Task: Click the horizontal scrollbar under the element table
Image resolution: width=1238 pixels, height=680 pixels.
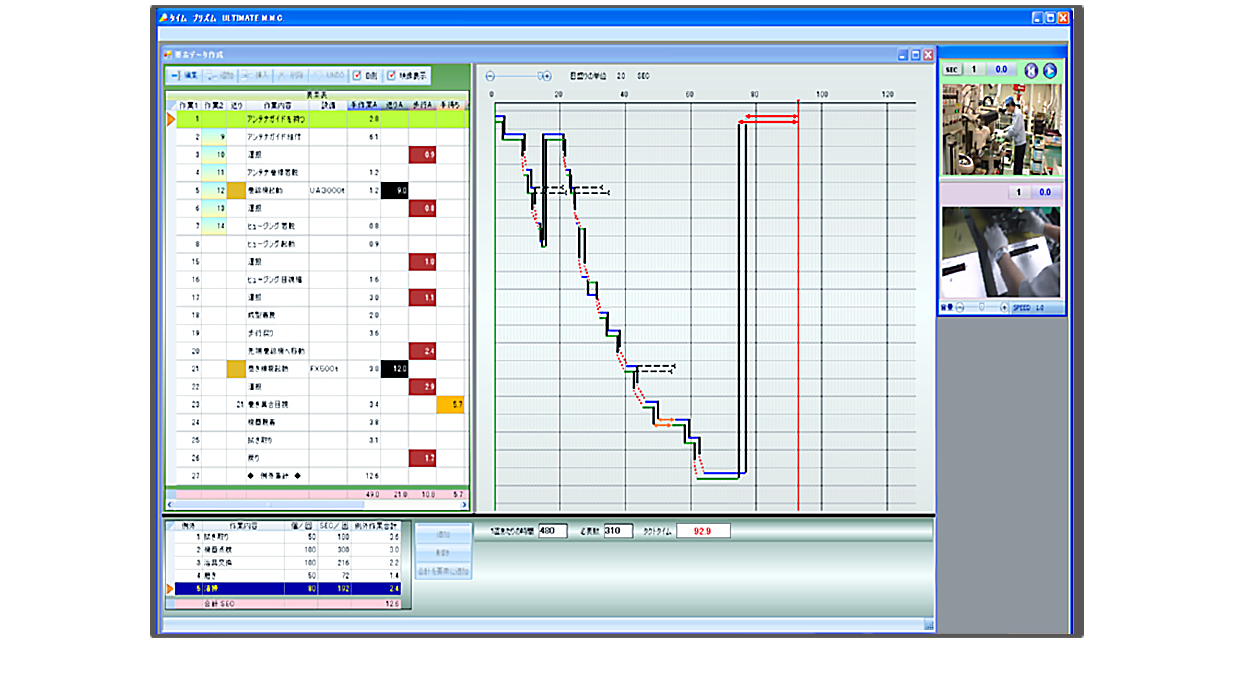Action: click(x=318, y=505)
